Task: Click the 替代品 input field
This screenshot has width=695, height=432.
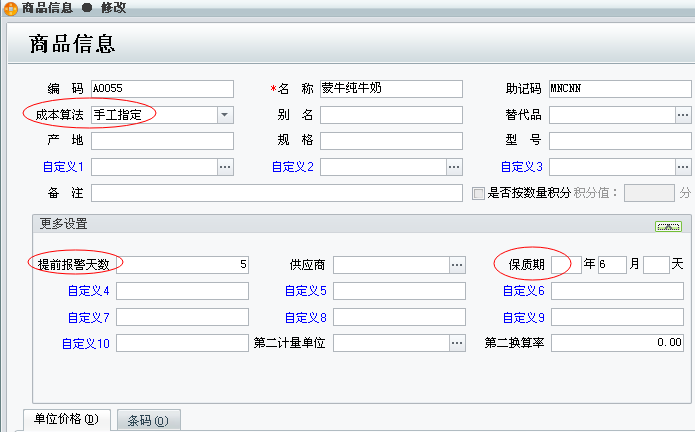Action: point(612,115)
